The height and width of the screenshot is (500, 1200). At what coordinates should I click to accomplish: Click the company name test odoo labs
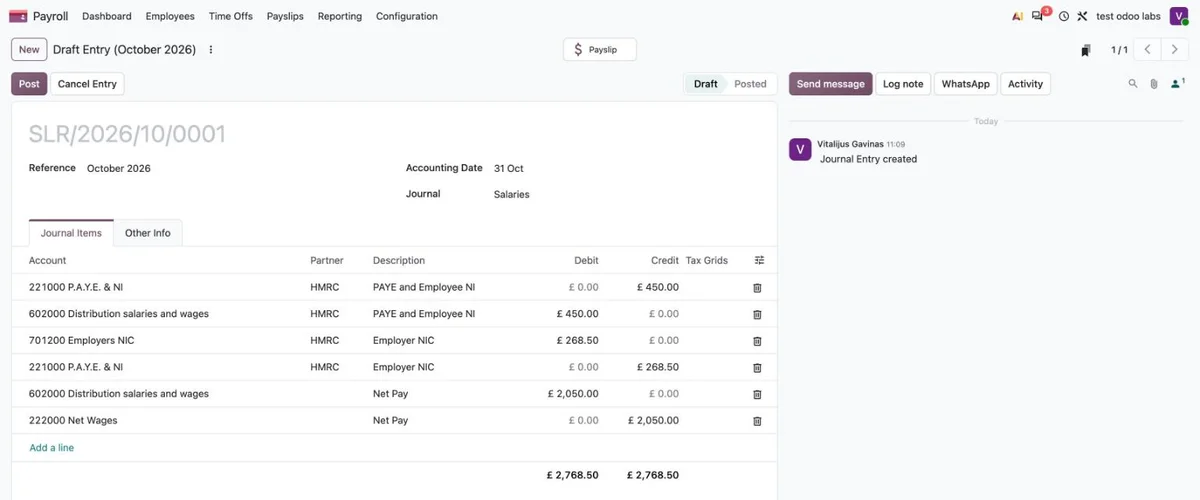pyautogui.click(x=1129, y=16)
